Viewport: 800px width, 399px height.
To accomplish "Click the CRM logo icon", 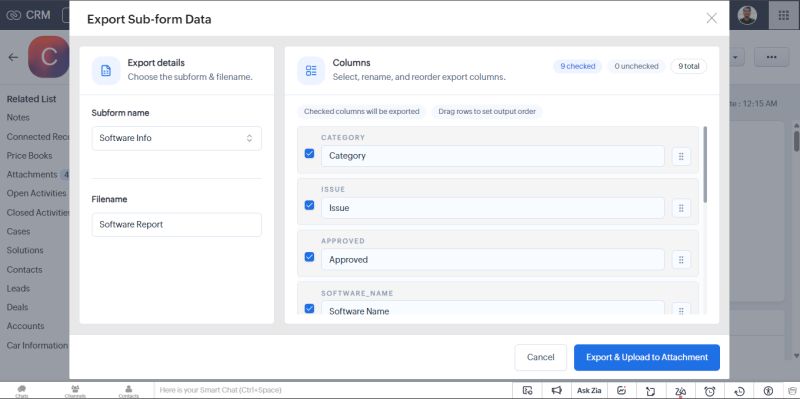I will pyautogui.click(x=13, y=15).
